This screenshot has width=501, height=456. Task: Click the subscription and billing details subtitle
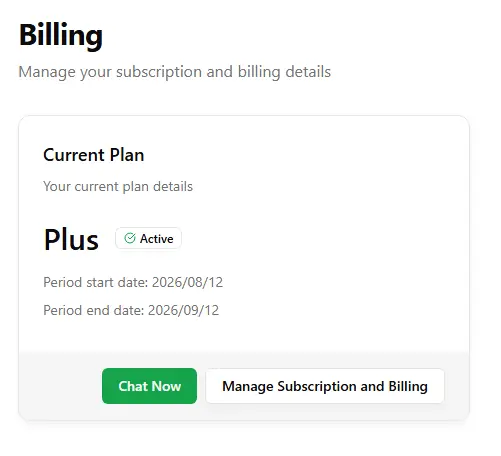[x=175, y=72]
